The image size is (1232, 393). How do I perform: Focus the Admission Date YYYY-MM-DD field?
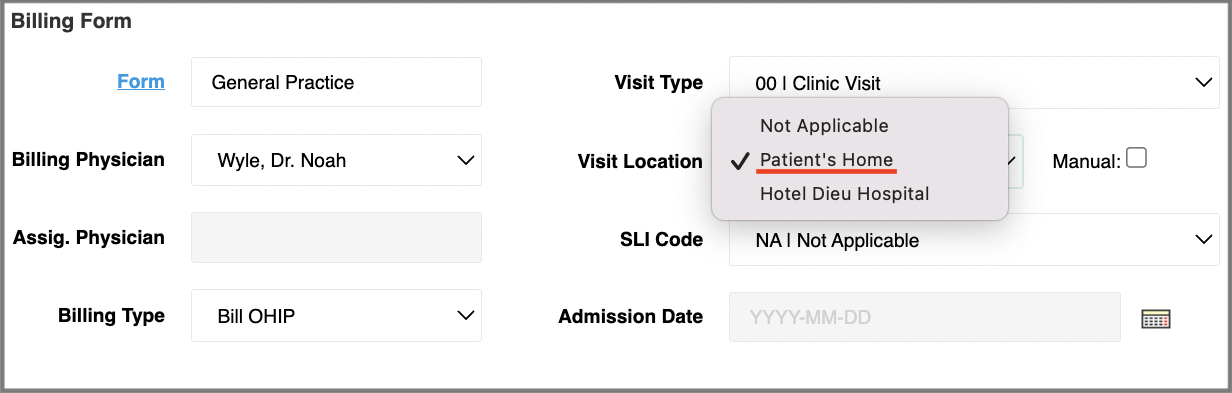coord(925,317)
